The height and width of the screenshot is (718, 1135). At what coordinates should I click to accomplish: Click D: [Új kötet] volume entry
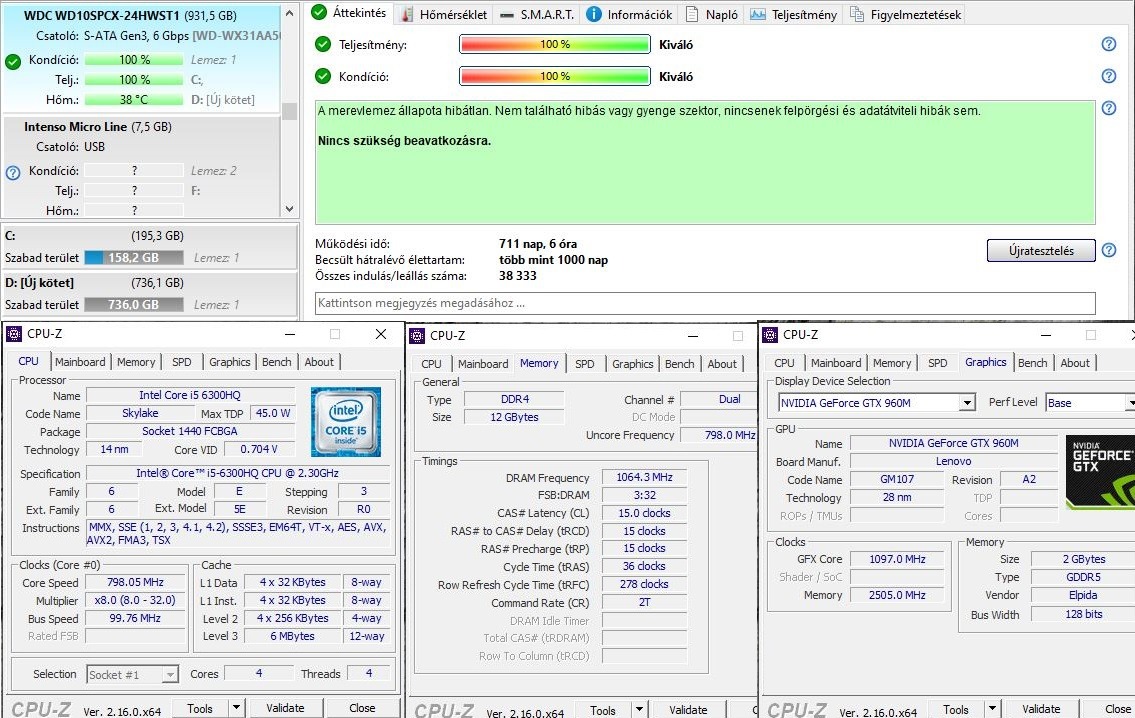[x=150, y=293]
